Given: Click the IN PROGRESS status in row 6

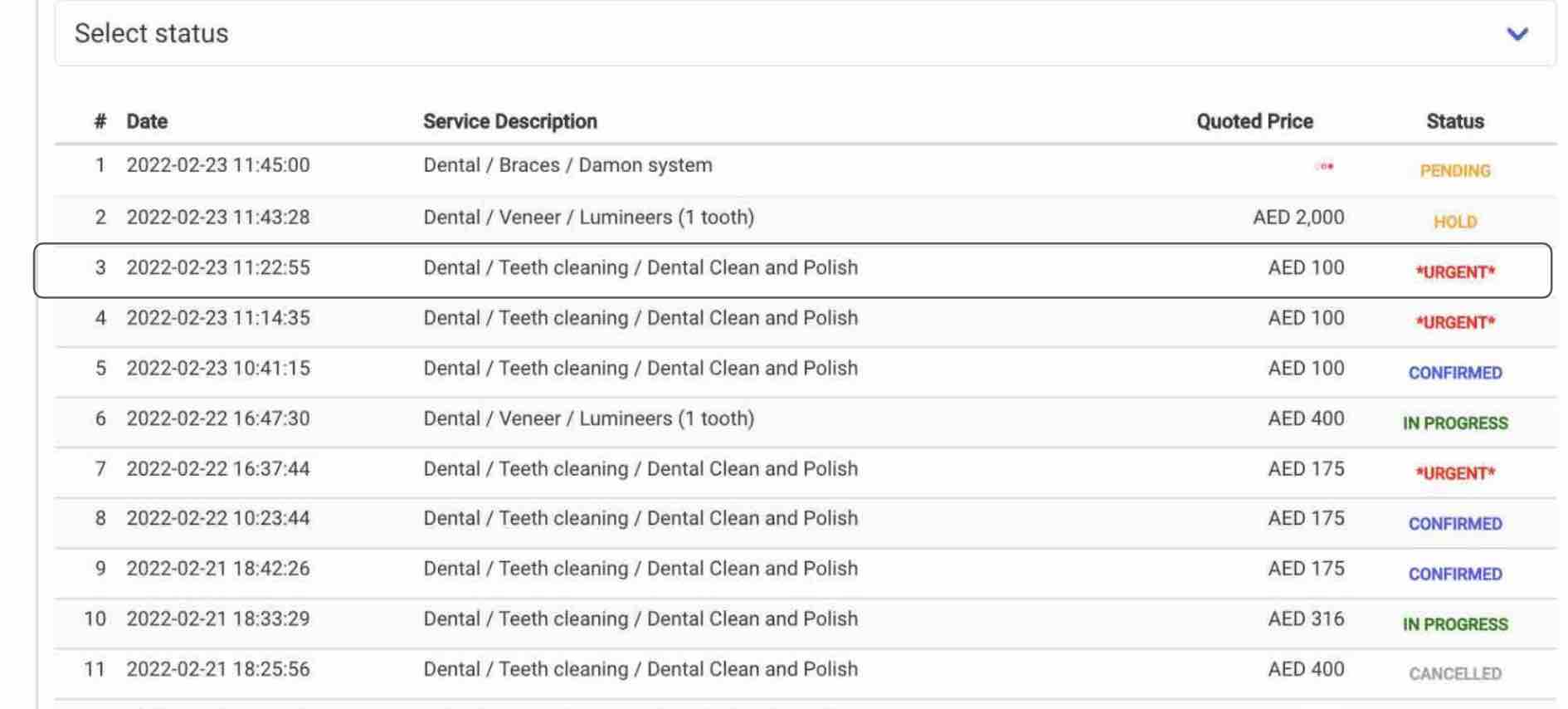Looking at the screenshot, I should 1455,423.
